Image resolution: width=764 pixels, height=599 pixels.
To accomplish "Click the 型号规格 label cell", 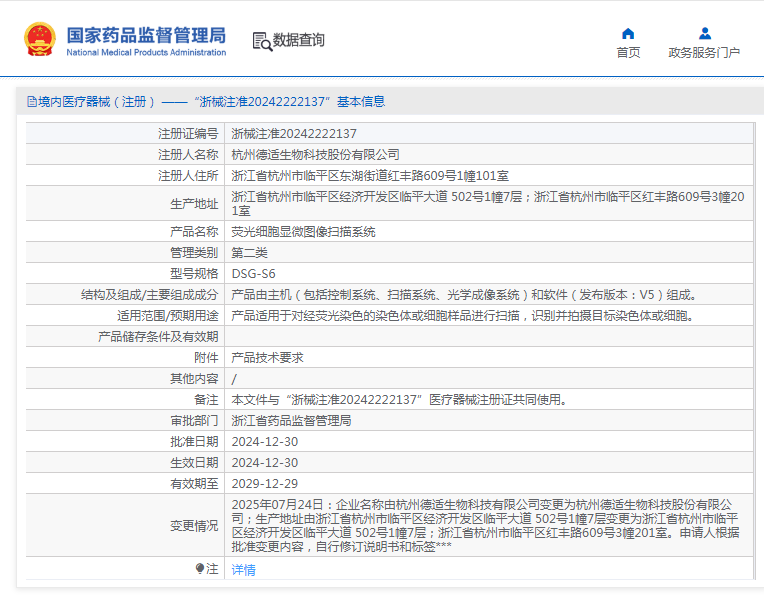I will [125, 273].
